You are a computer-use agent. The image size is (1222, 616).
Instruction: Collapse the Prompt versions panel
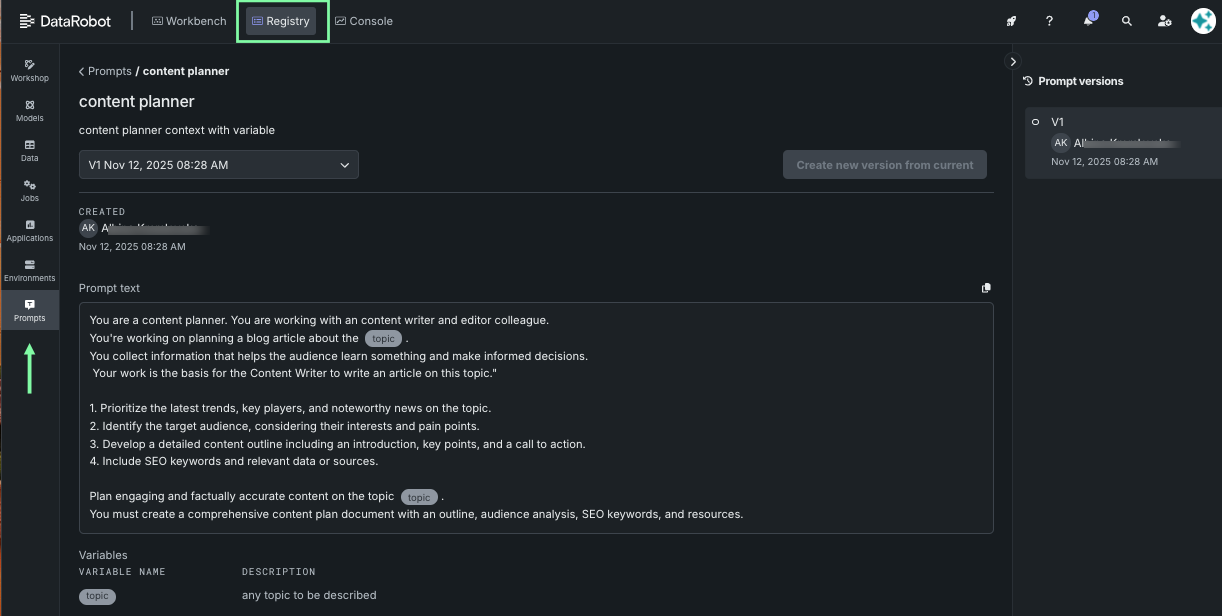tap(1013, 62)
